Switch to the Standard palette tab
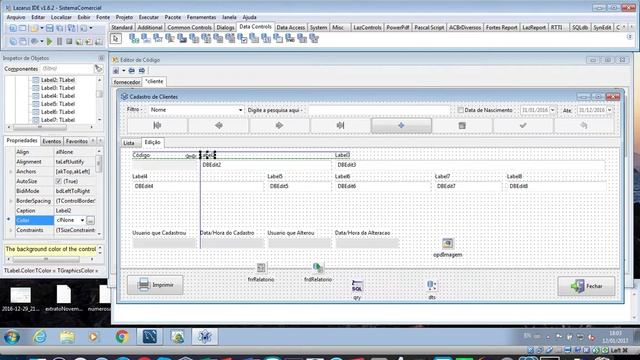This screenshot has width=640, height=360. (122, 27)
